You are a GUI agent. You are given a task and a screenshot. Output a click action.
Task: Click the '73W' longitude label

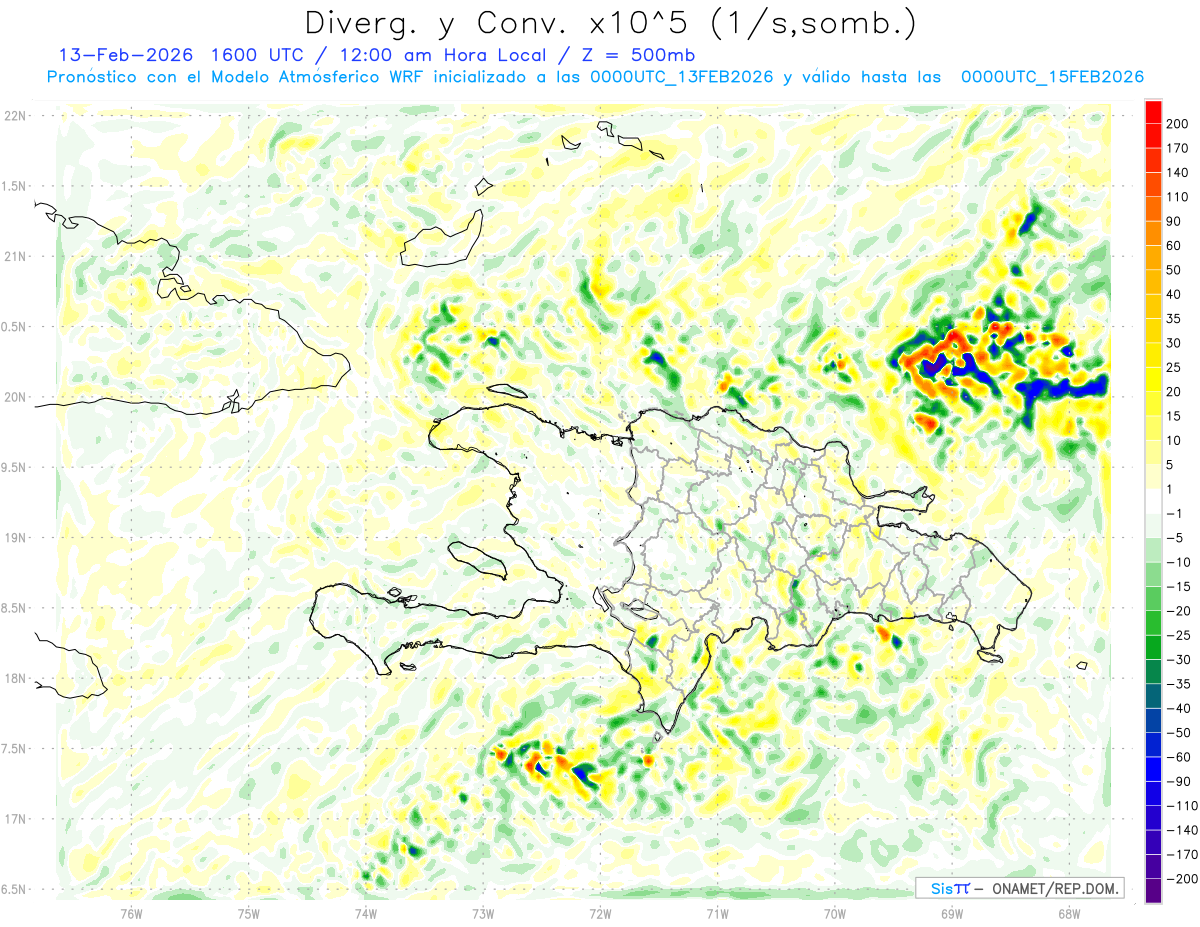tap(483, 913)
